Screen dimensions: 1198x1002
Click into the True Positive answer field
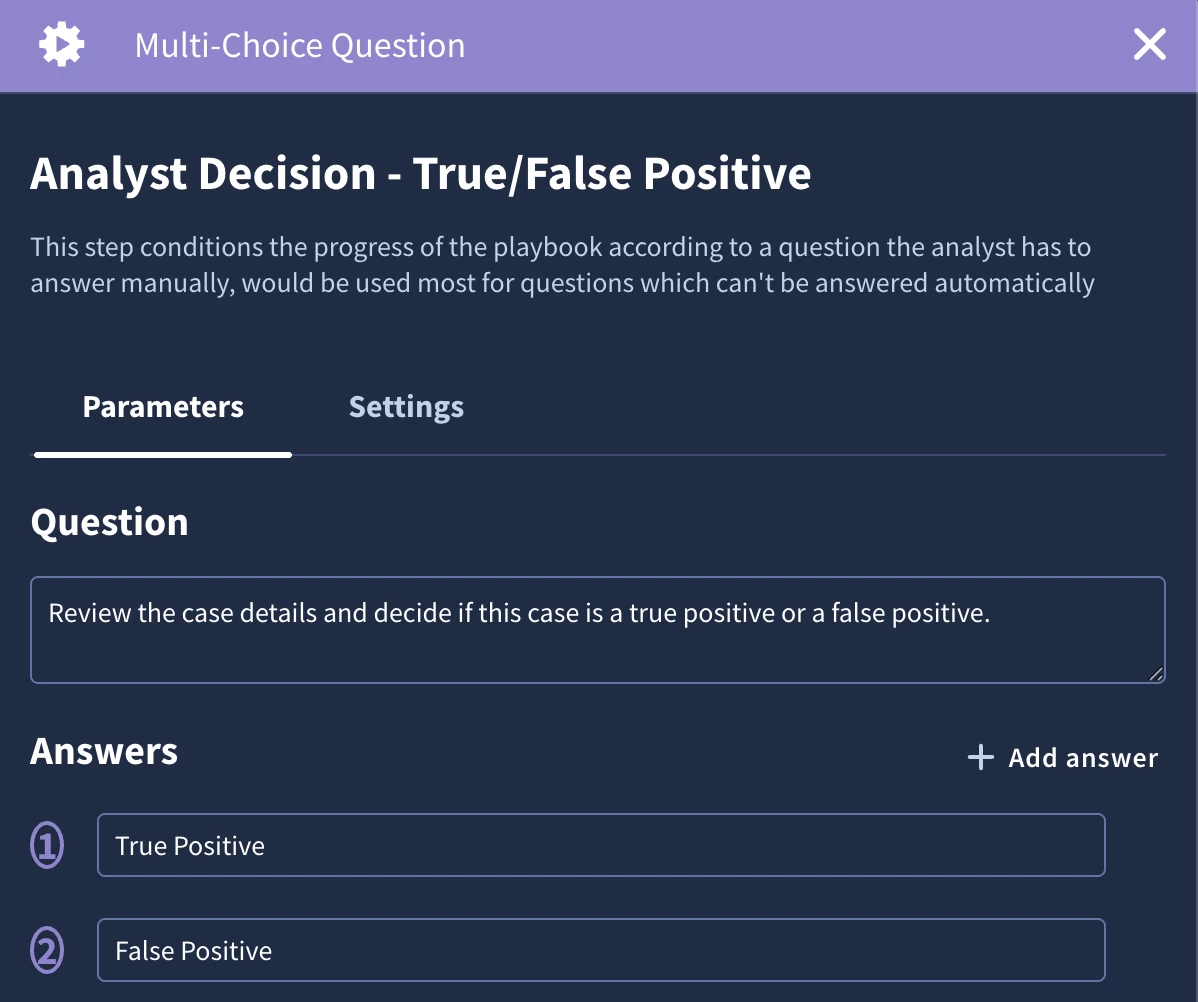[x=601, y=845]
